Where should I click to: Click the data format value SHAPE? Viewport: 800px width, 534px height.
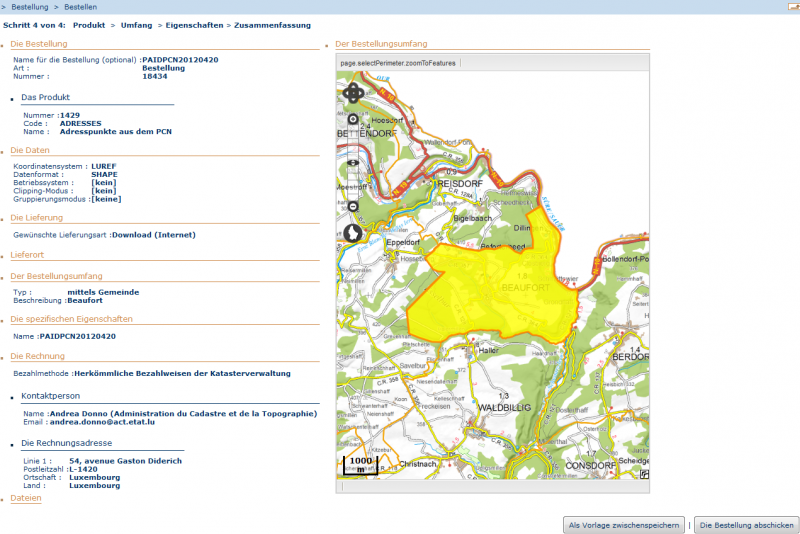point(104,174)
